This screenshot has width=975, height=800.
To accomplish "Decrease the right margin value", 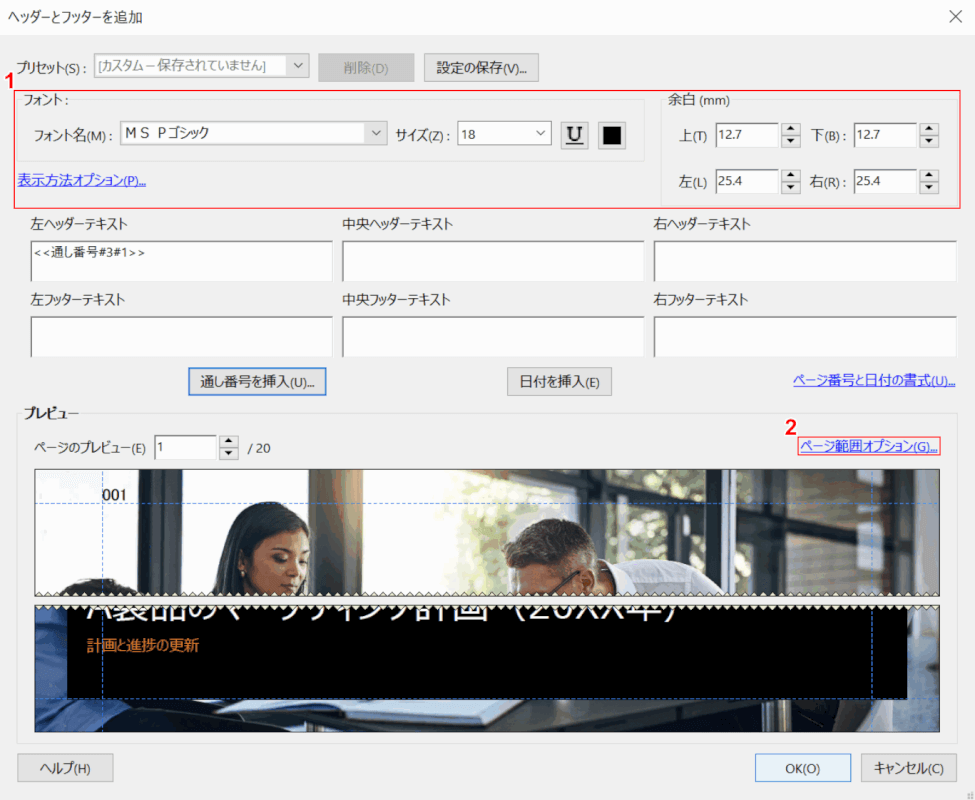I will (x=929, y=187).
